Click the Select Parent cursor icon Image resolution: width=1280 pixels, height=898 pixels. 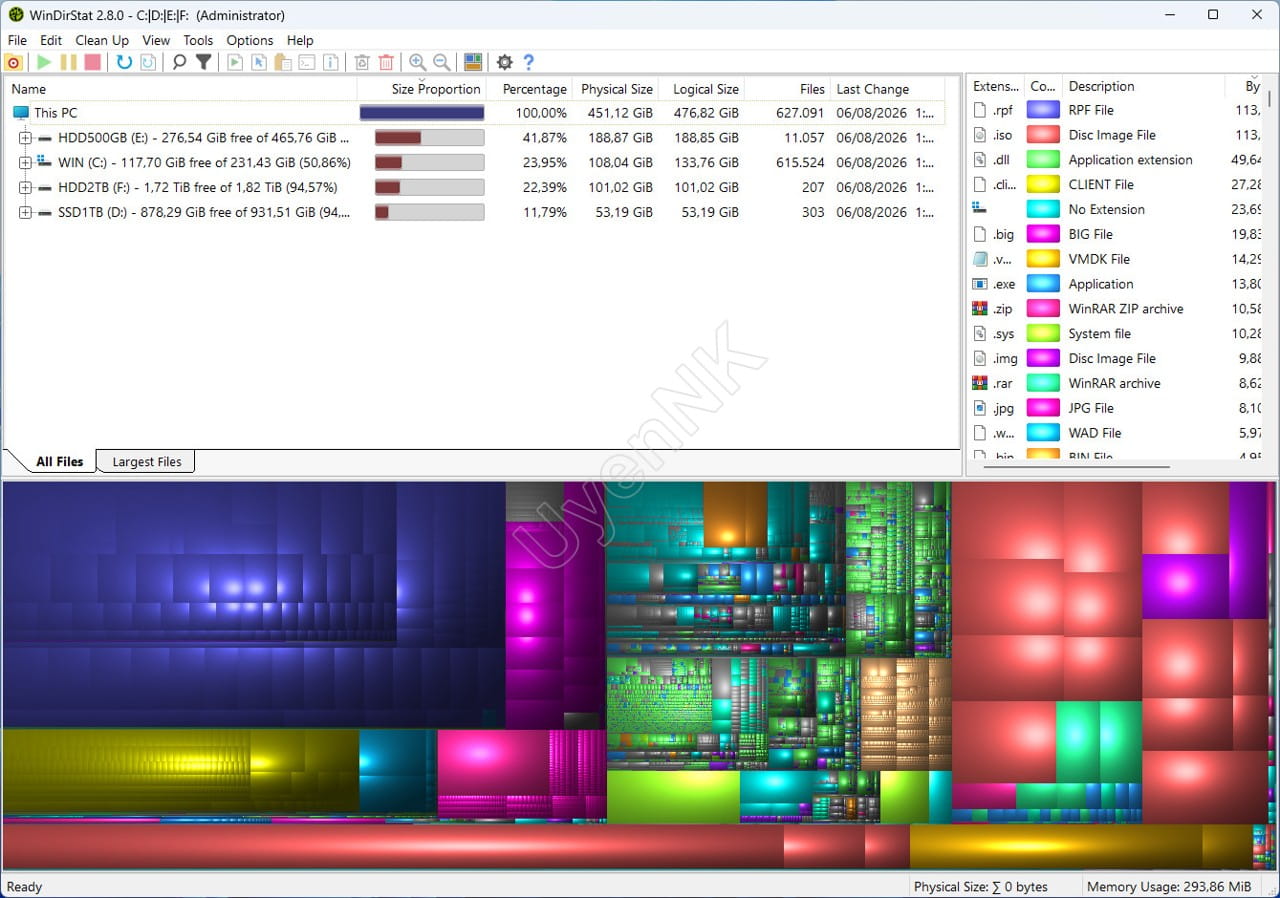tap(259, 62)
